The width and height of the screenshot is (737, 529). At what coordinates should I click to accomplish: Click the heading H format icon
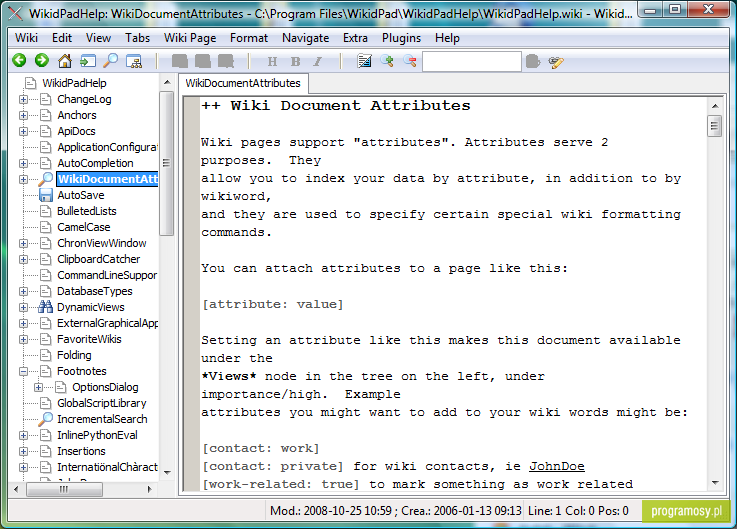click(x=272, y=61)
